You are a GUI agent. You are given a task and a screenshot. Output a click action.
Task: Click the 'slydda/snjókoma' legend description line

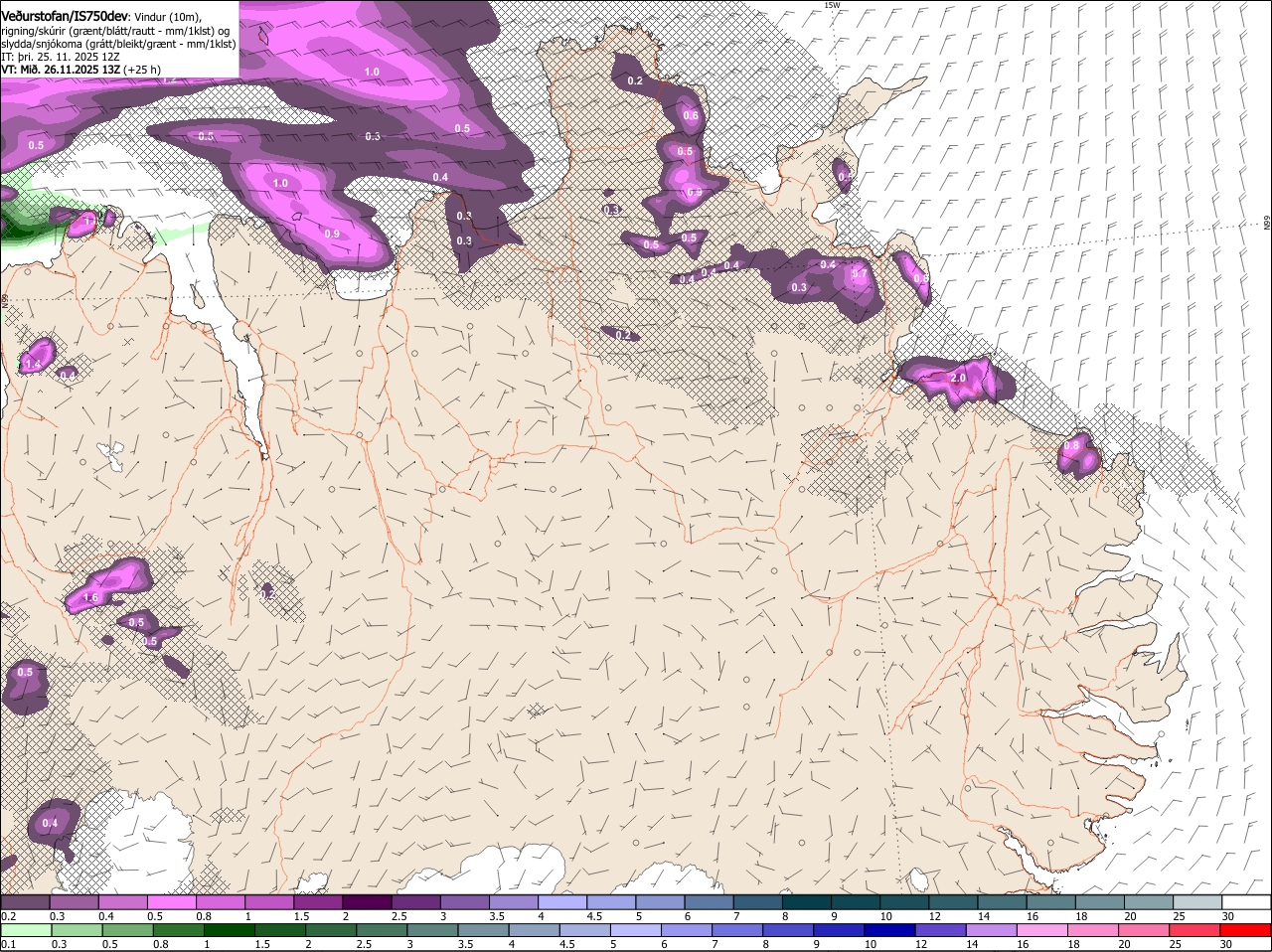pyautogui.click(x=118, y=44)
